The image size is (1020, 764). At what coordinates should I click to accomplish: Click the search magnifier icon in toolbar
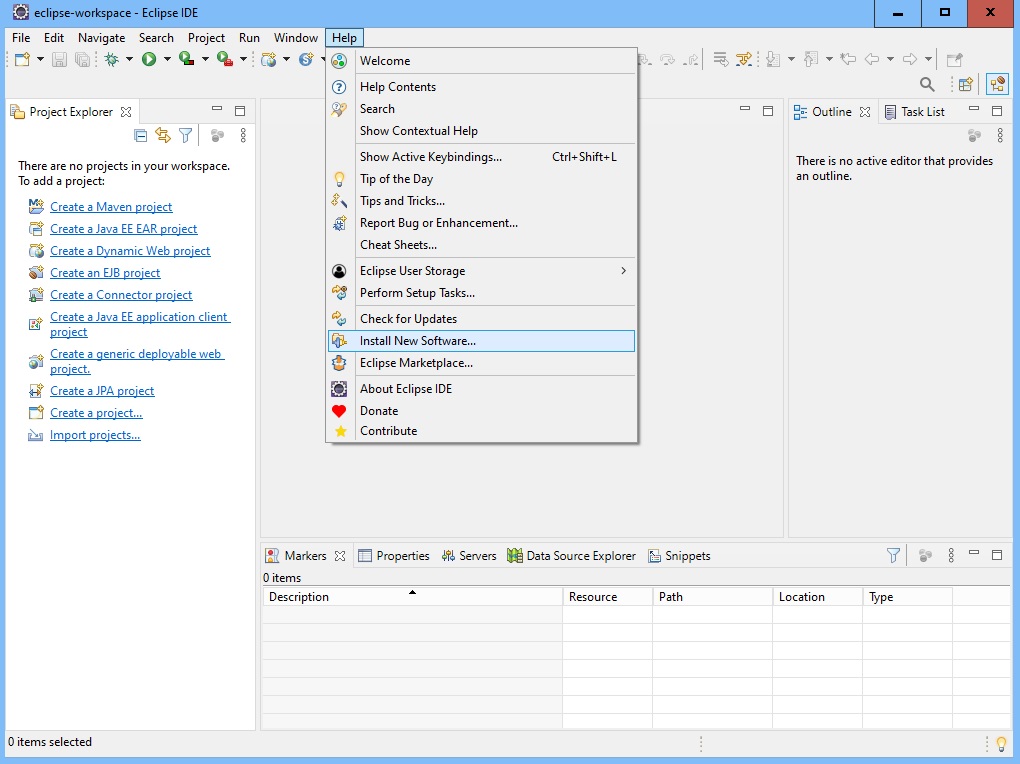tap(927, 84)
